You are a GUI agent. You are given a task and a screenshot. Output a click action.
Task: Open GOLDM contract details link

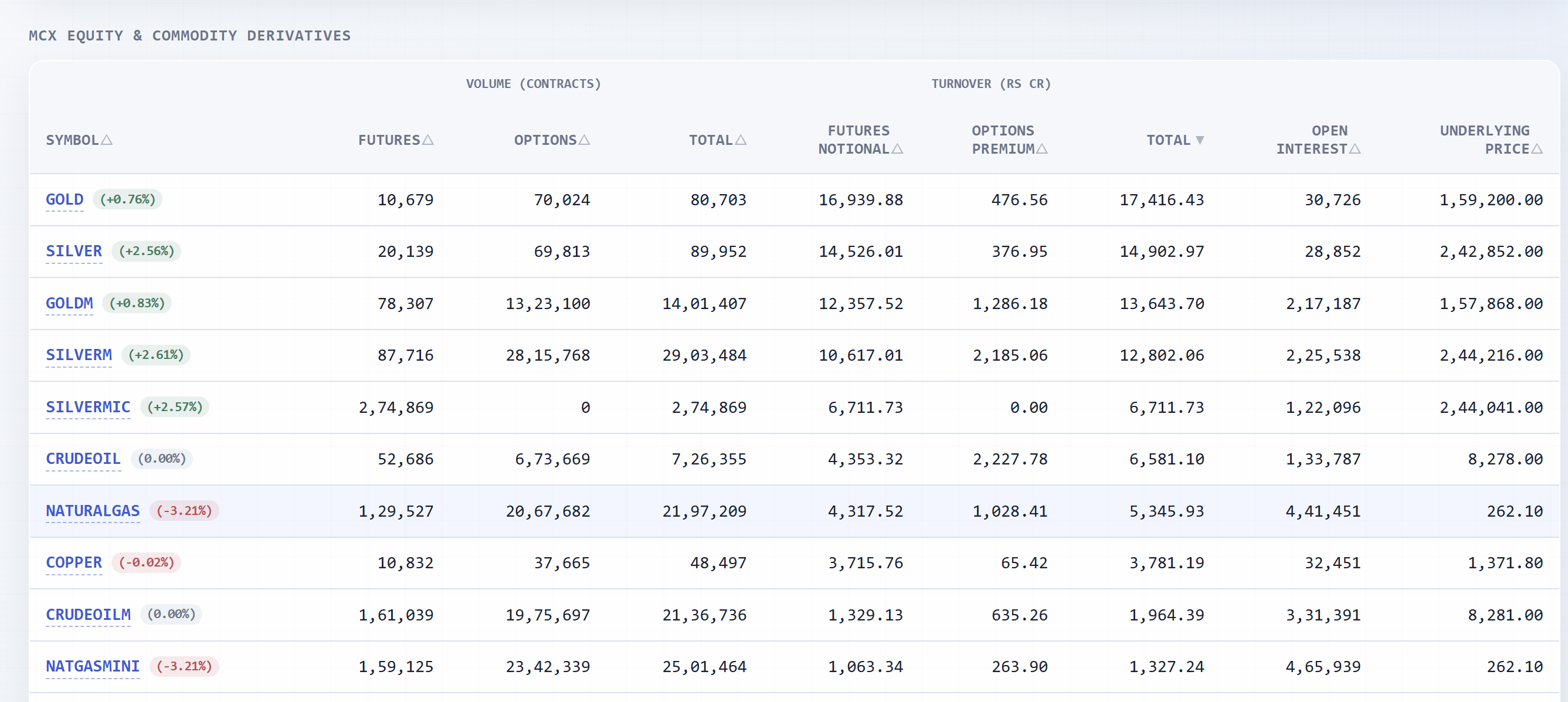pos(69,303)
